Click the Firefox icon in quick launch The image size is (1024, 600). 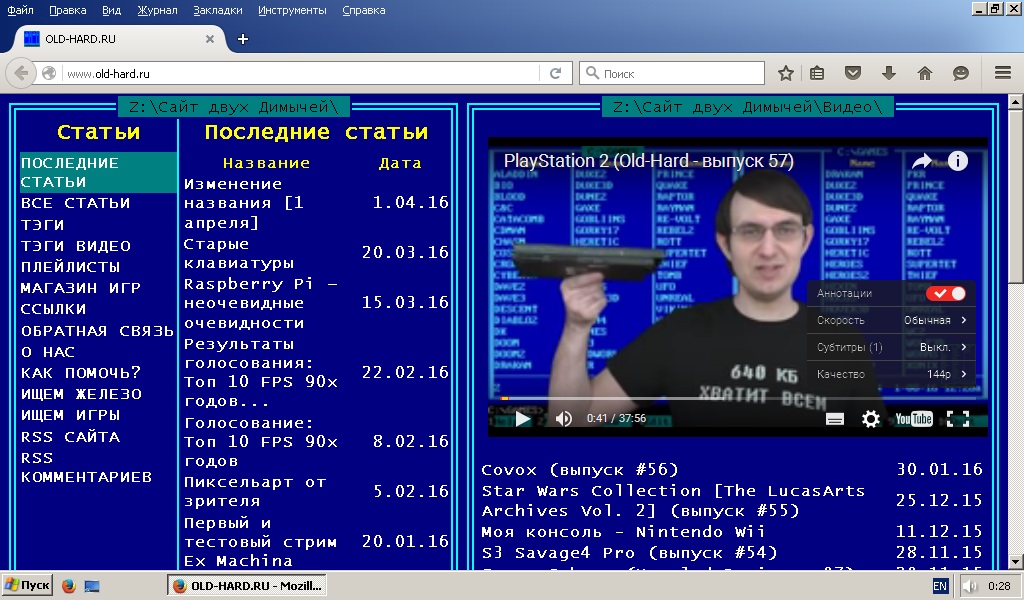(69, 586)
